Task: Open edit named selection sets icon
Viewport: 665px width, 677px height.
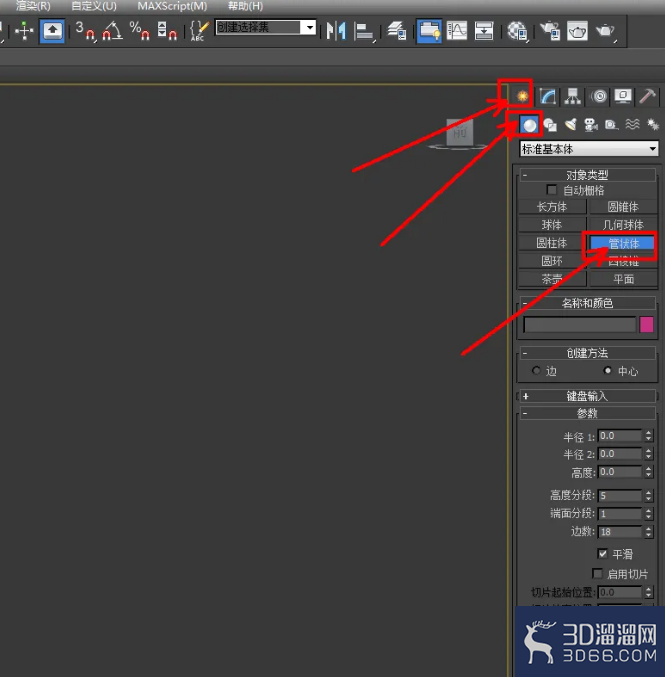Action: tap(199, 31)
